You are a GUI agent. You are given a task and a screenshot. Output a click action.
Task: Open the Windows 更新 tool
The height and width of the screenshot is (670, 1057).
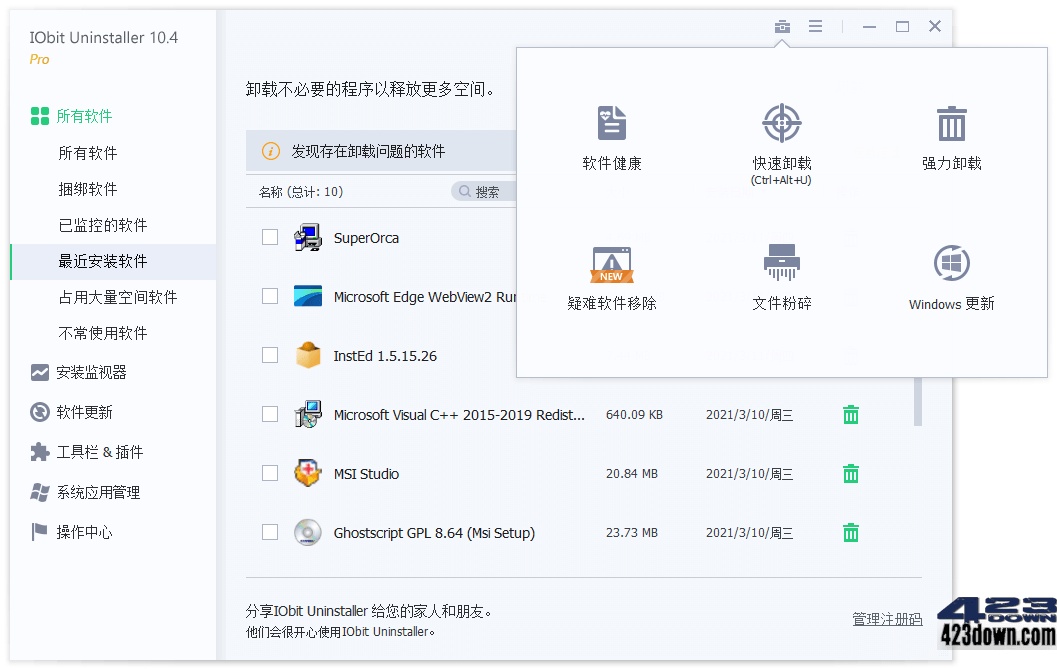point(951,279)
